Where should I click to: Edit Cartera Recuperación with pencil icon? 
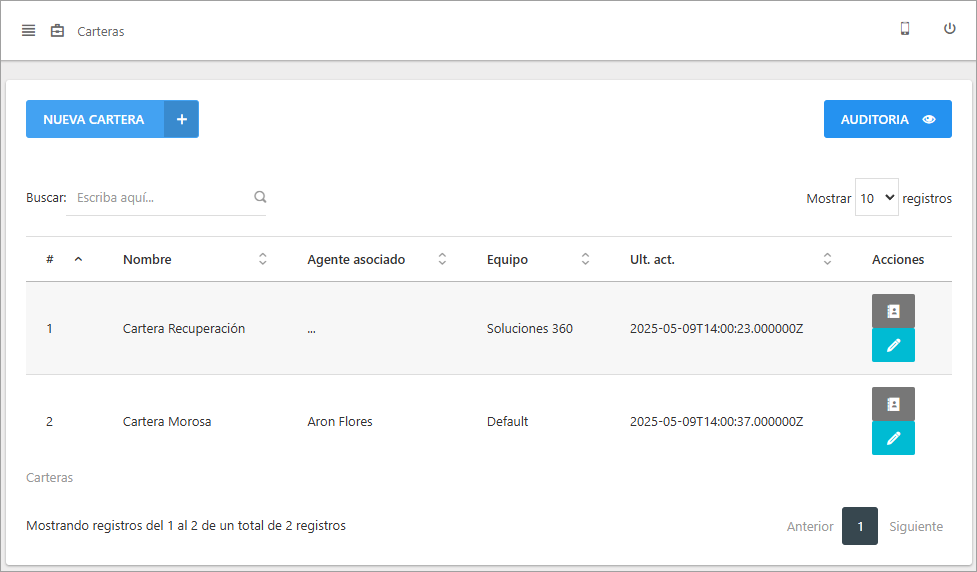click(x=893, y=345)
